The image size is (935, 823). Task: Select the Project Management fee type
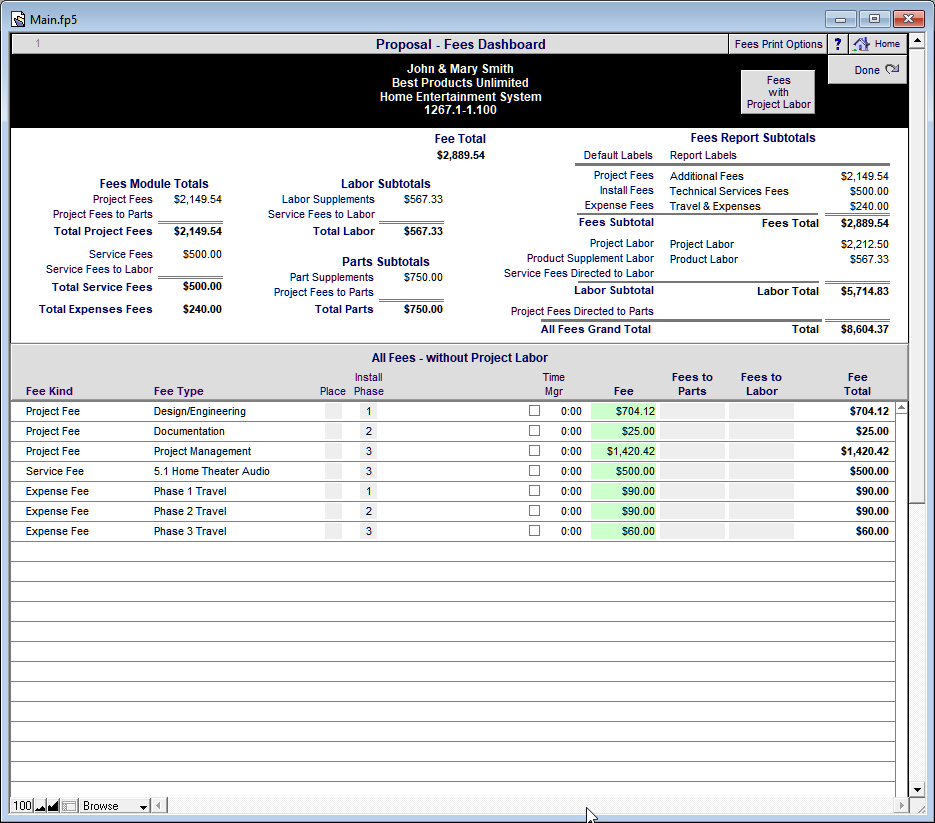click(202, 451)
